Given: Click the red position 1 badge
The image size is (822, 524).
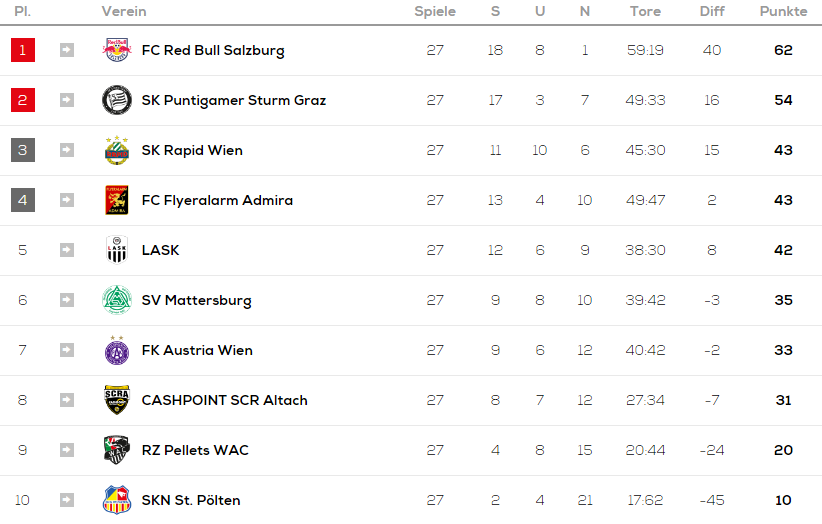Looking at the screenshot, I should (23, 50).
